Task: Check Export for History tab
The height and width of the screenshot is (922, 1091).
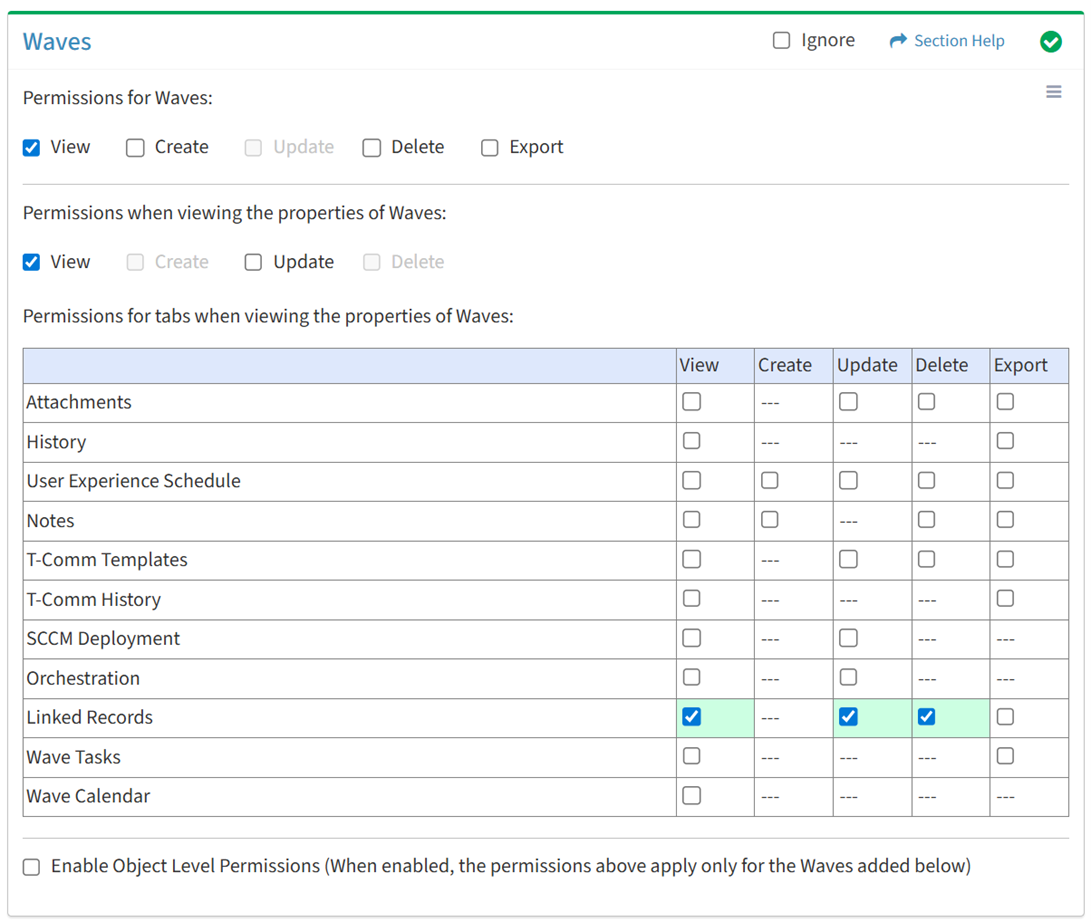Action: click(1005, 441)
